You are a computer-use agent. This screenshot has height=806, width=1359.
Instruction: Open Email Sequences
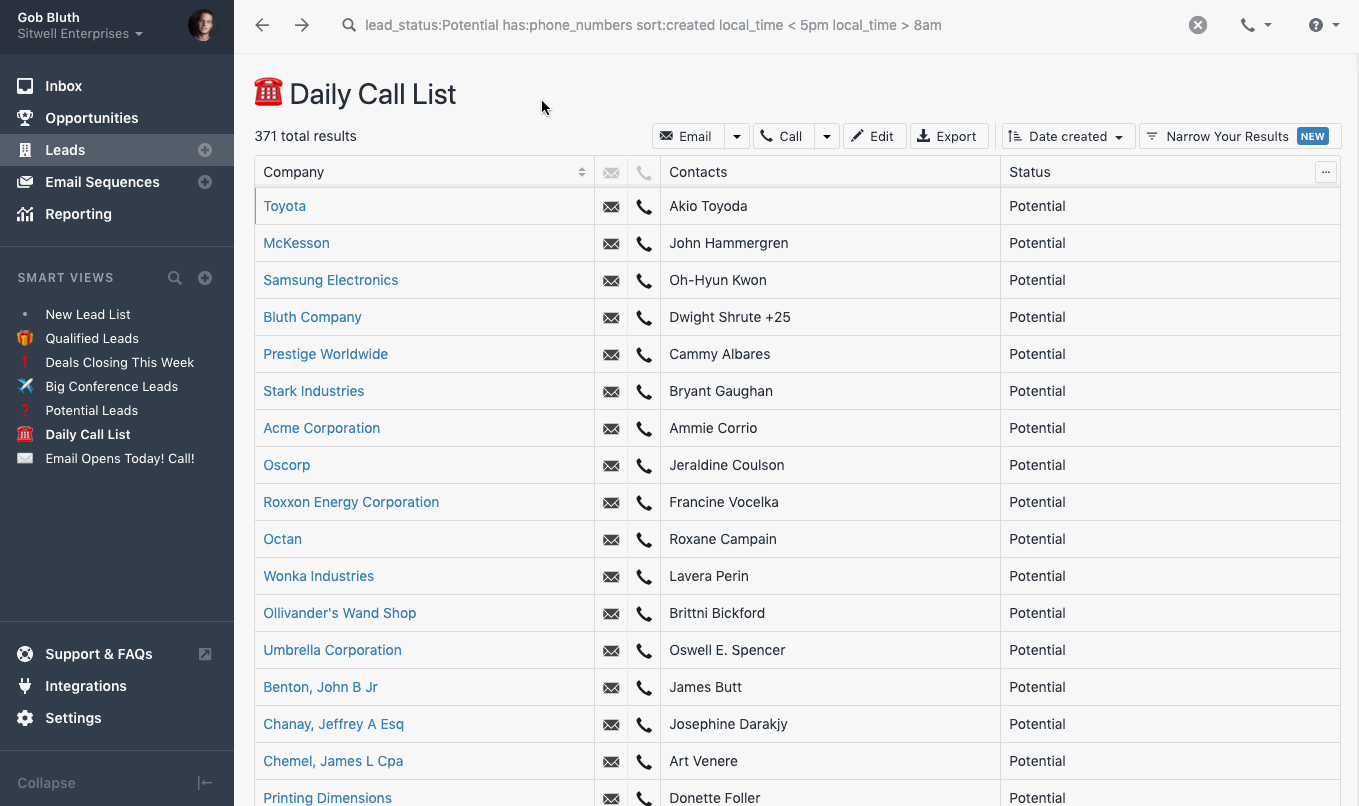point(100,182)
